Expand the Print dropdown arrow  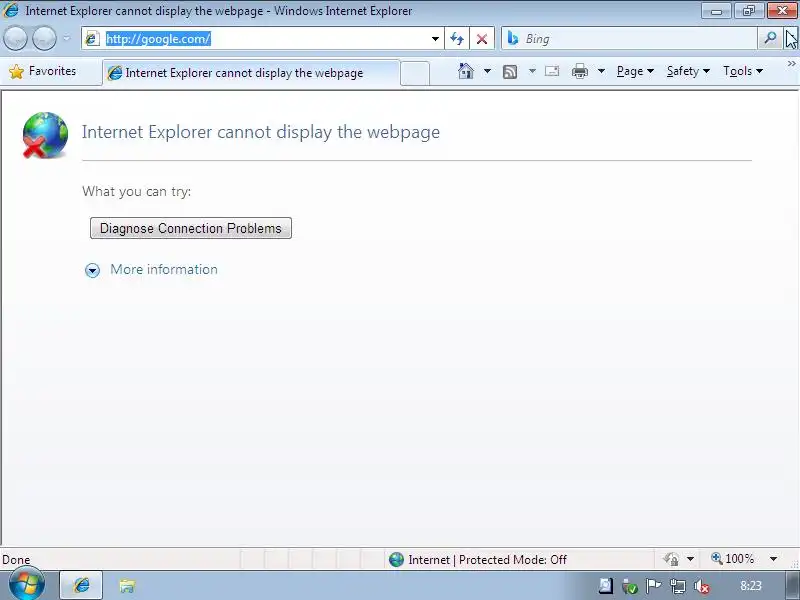(601, 71)
